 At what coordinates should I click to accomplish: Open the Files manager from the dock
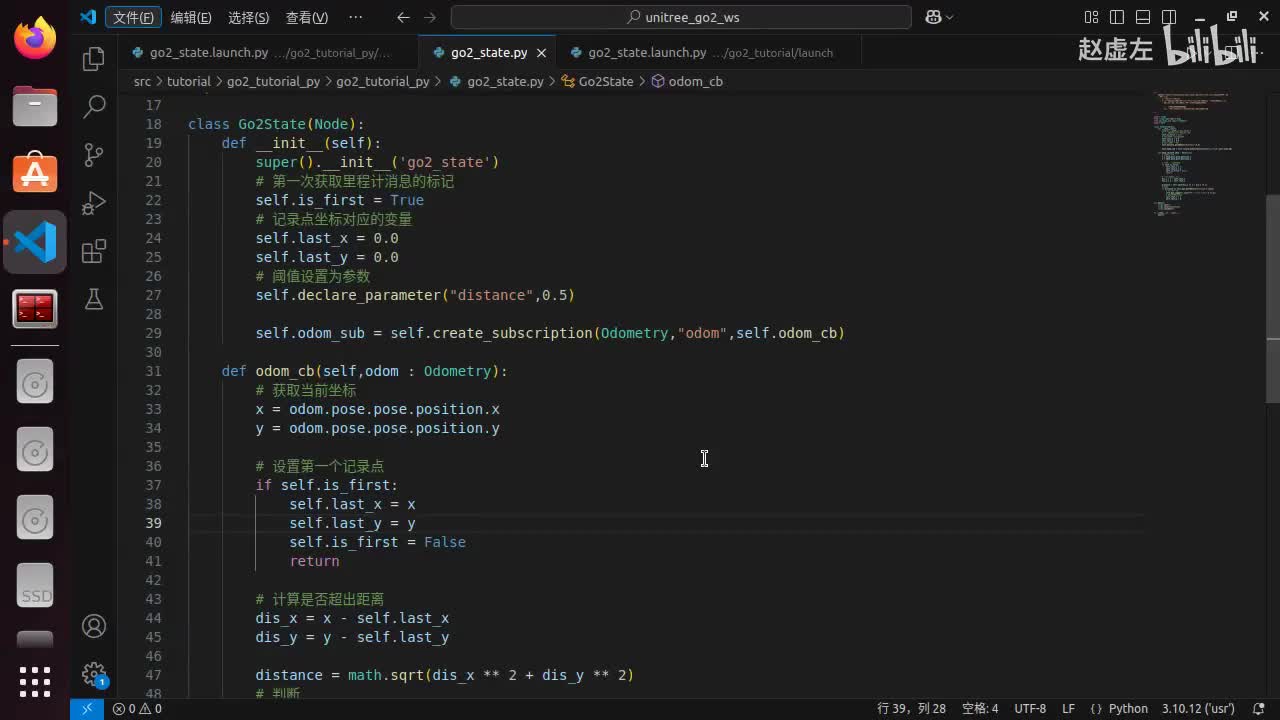coord(35,105)
